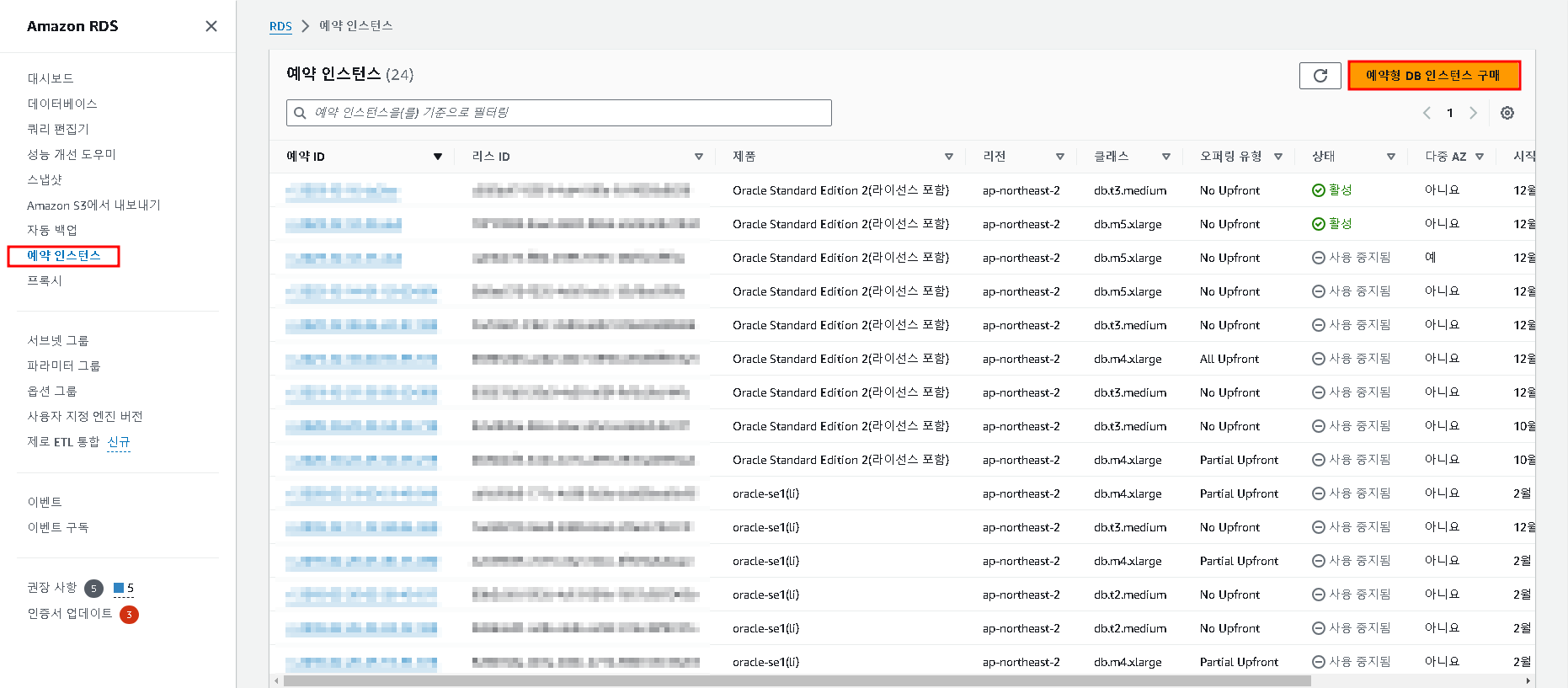Open 파라미터 그룹 in the sidebar

tap(64, 365)
